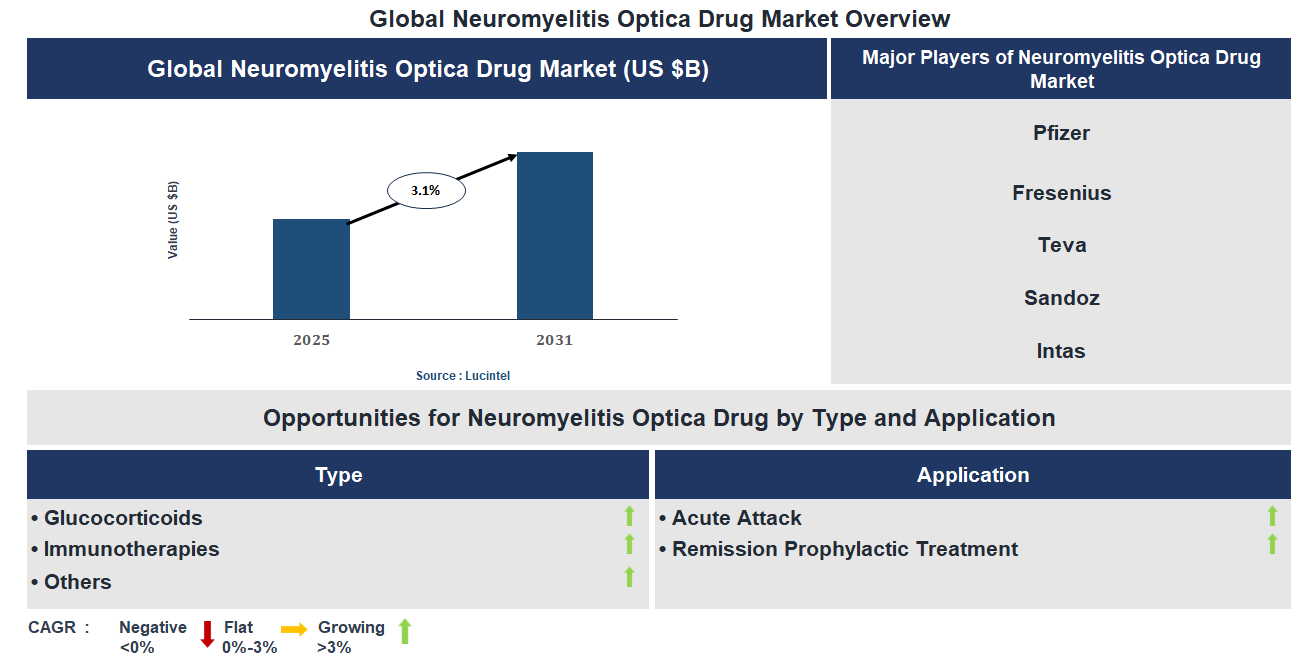Click the Source: Lucintel link
Image resolution: width=1309 pixels, height=669 pixels.
pos(464,375)
